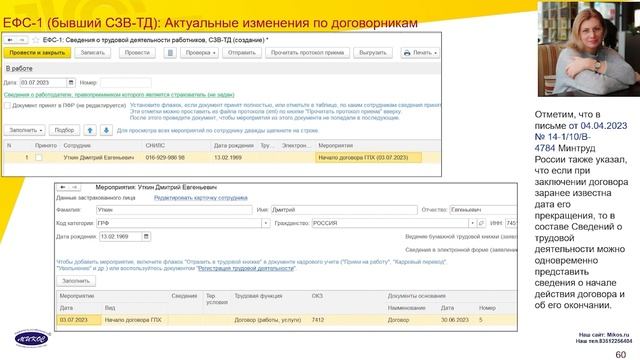640x360 pixels.
Task: Click the forward arrow in ЕФС-1 window
Action: pyautogui.click(x=22, y=40)
